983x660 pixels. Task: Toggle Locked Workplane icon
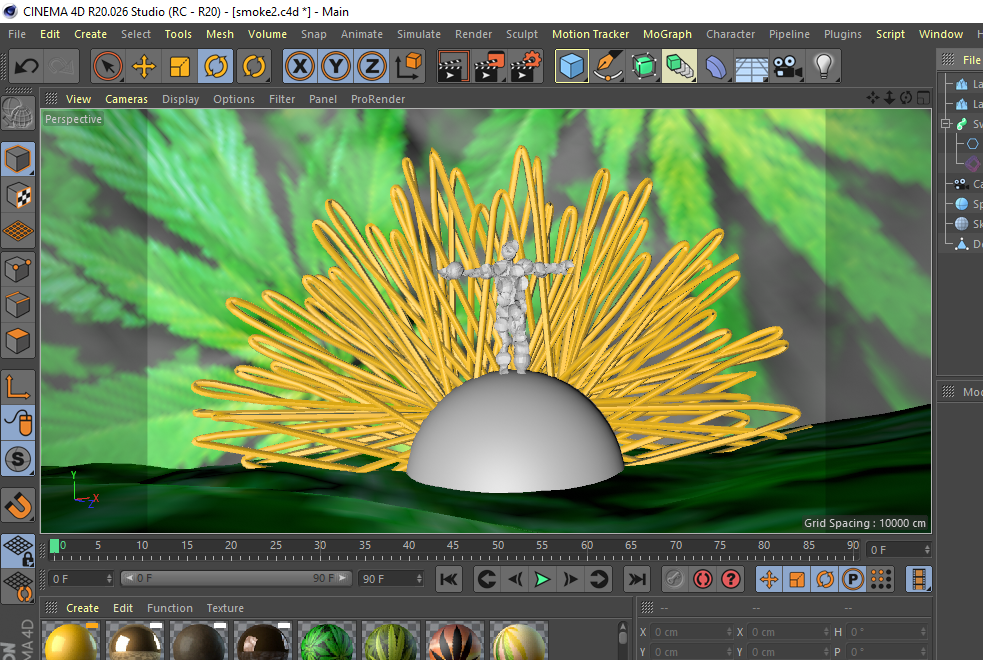tap(18, 550)
